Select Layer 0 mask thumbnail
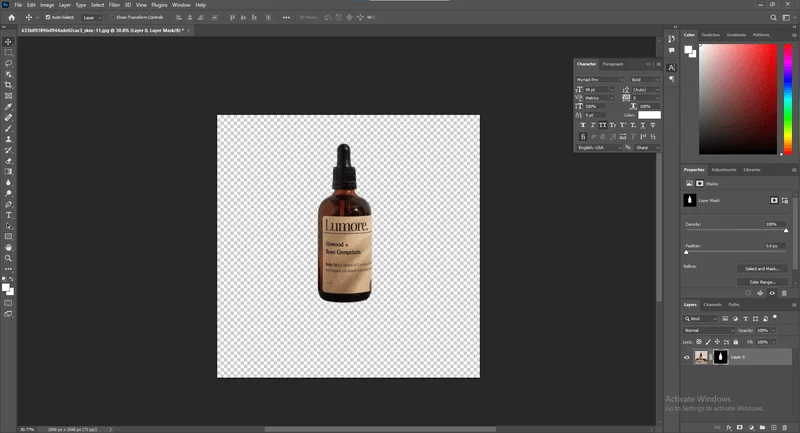The width and height of the screenshot is (800, 433). pyautogui.click(x=720, y=358)
